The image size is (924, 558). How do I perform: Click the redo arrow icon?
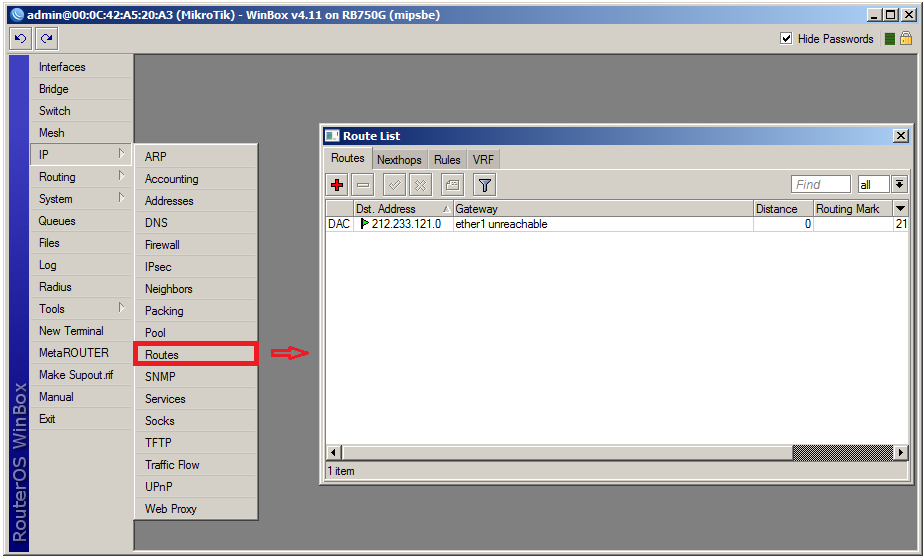46,38
